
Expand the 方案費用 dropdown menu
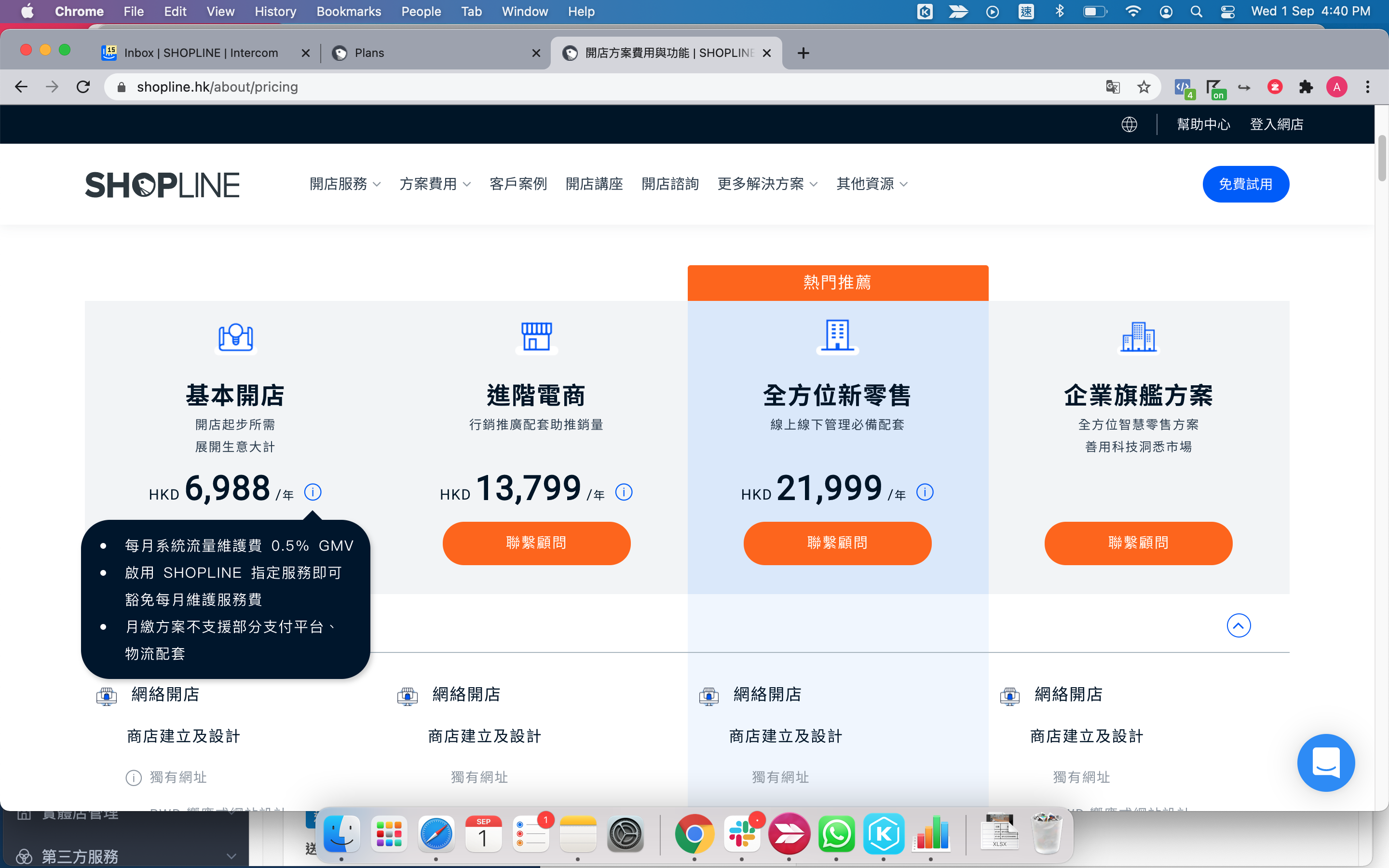pos(435,184)
